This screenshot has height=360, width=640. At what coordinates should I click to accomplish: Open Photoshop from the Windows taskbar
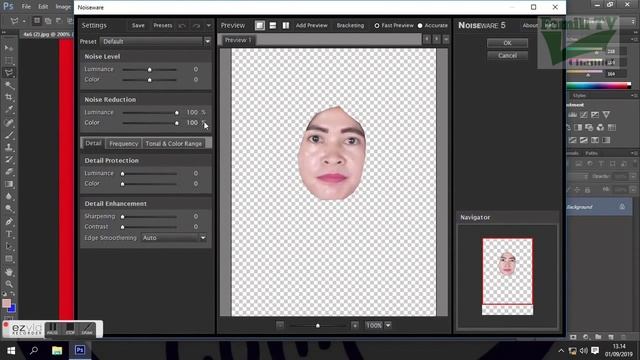click(x=80, y=350)
